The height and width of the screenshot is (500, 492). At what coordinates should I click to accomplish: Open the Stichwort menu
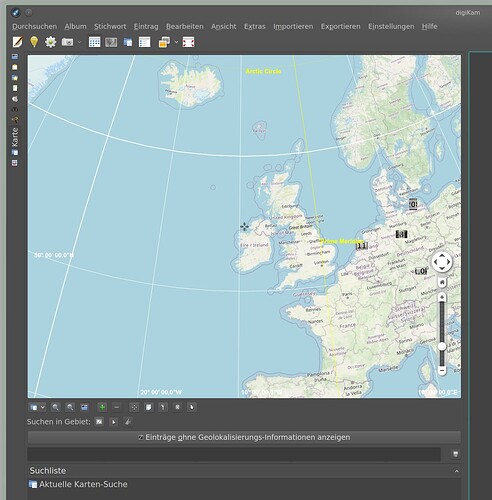click(110, 26)
